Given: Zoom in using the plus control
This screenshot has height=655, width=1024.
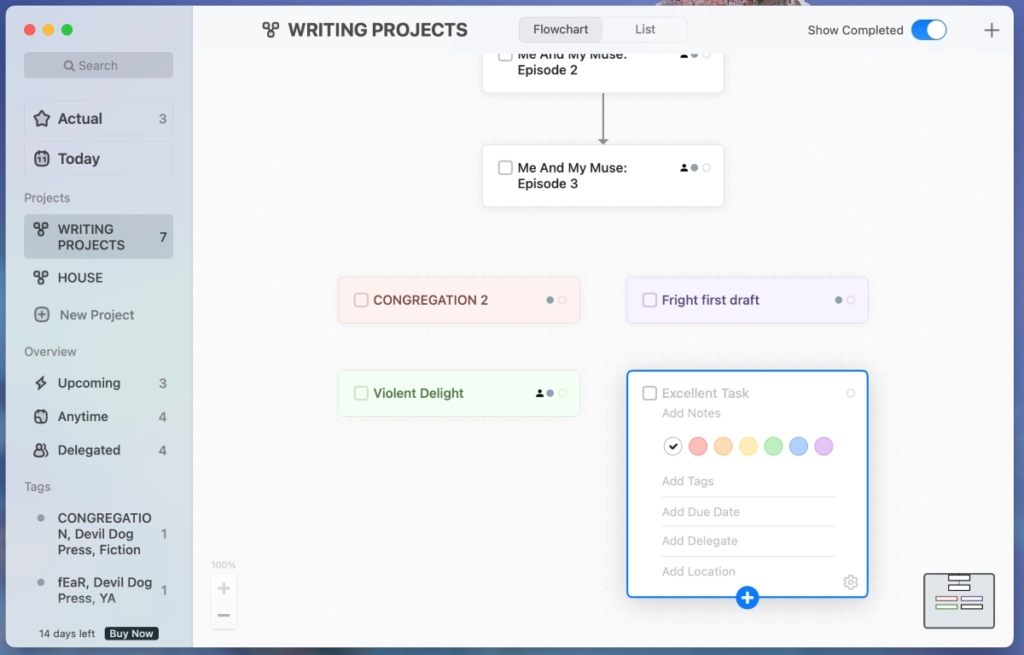Looking at the screenshot, I should (x=223, y=588).
